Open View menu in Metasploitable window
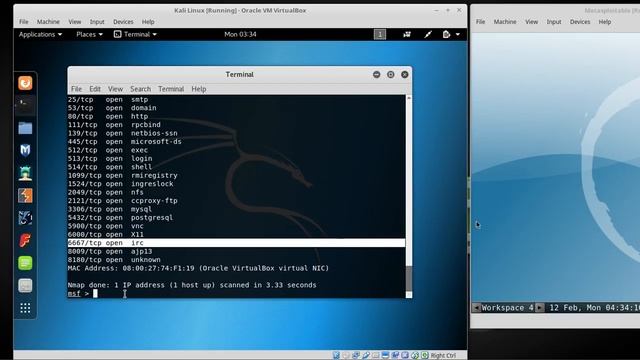Image resolution: width=640 pixels, height=360 pixels. click(x=531, y=22)
